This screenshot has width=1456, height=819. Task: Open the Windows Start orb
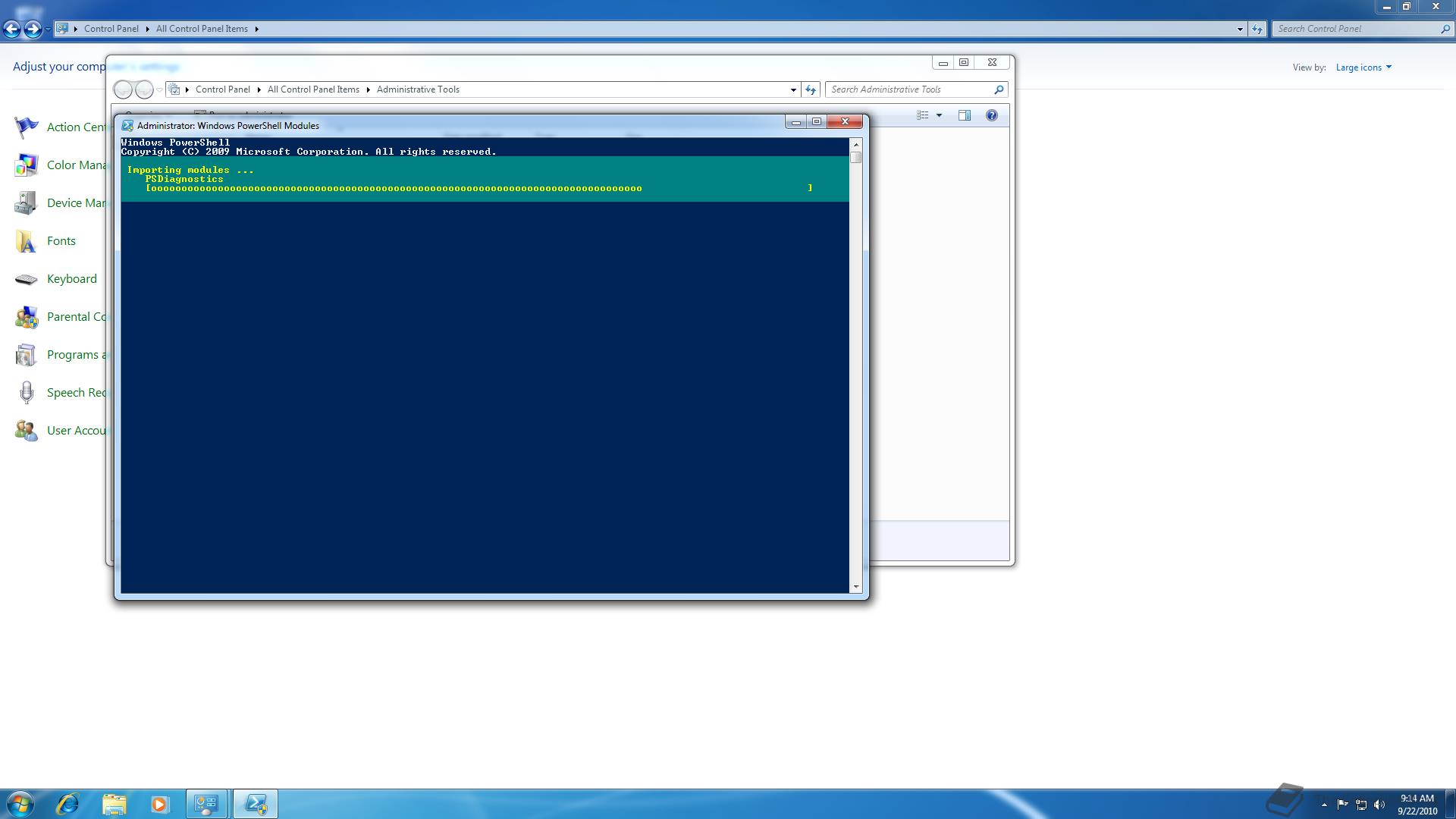(20, 804)
